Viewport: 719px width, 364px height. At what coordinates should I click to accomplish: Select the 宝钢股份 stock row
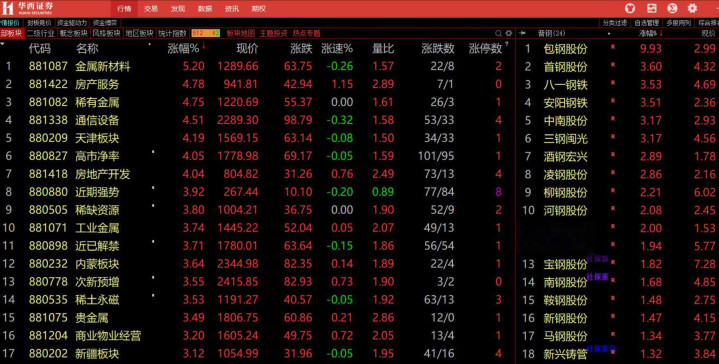[x=618, y=264]
